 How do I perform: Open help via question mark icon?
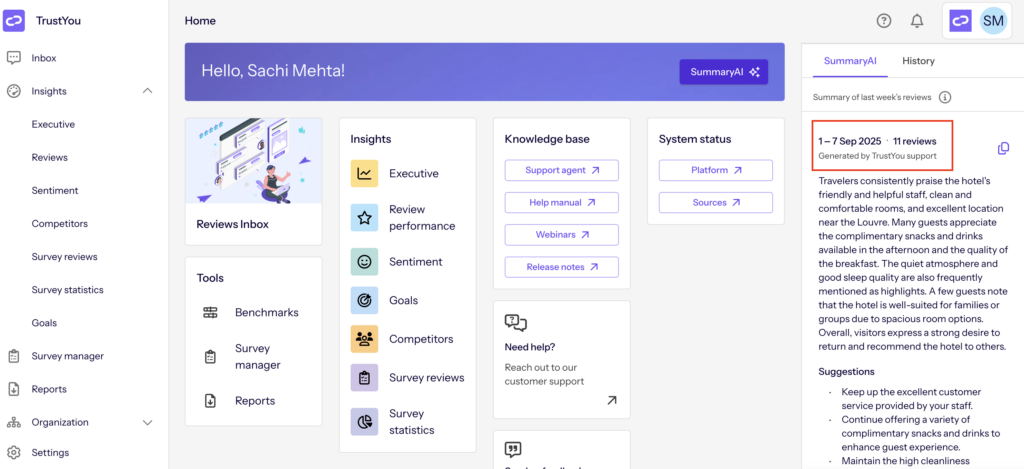click(884, 21)
